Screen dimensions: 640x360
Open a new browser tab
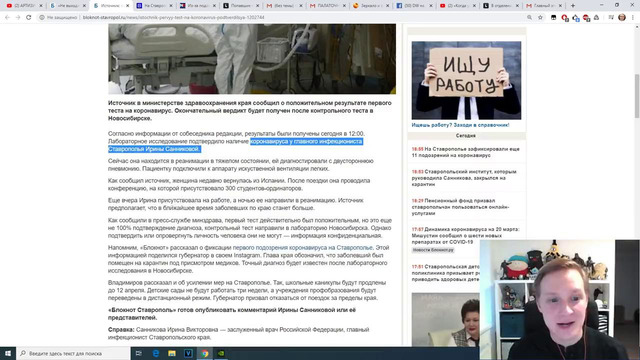pos(573,6)
